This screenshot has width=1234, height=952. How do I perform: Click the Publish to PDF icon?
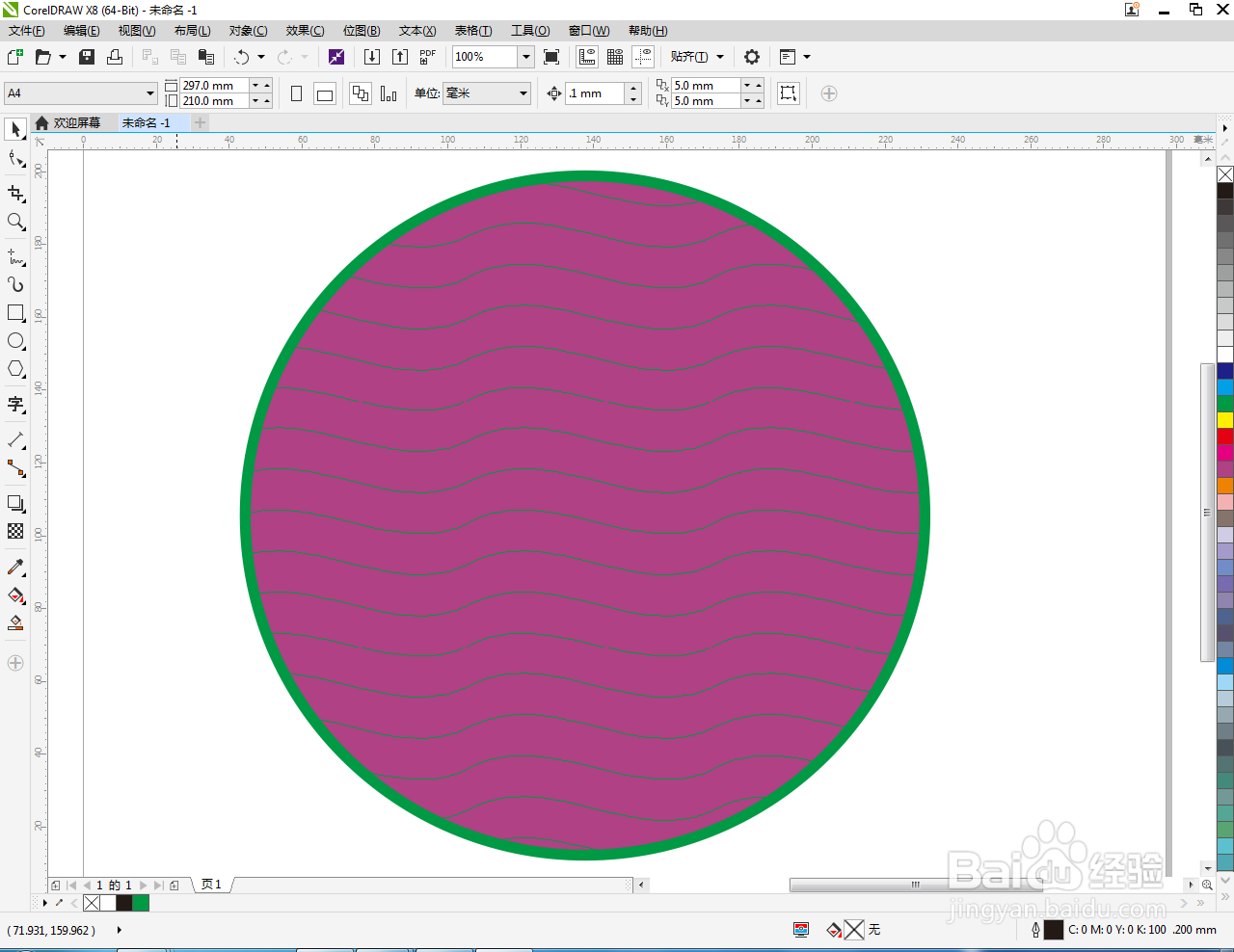tap(427, 57)
